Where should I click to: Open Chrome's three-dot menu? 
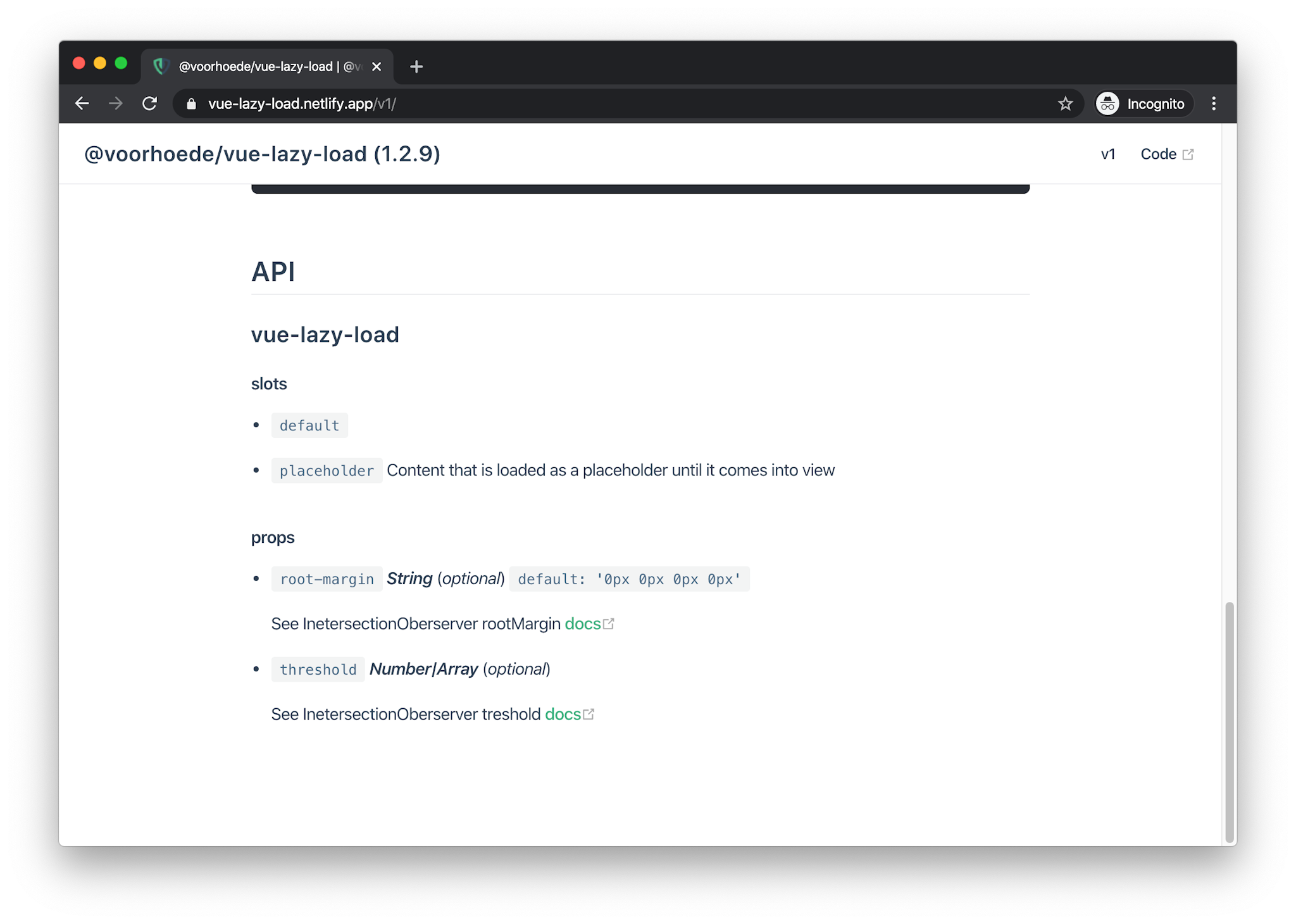tap(1214, 103)
